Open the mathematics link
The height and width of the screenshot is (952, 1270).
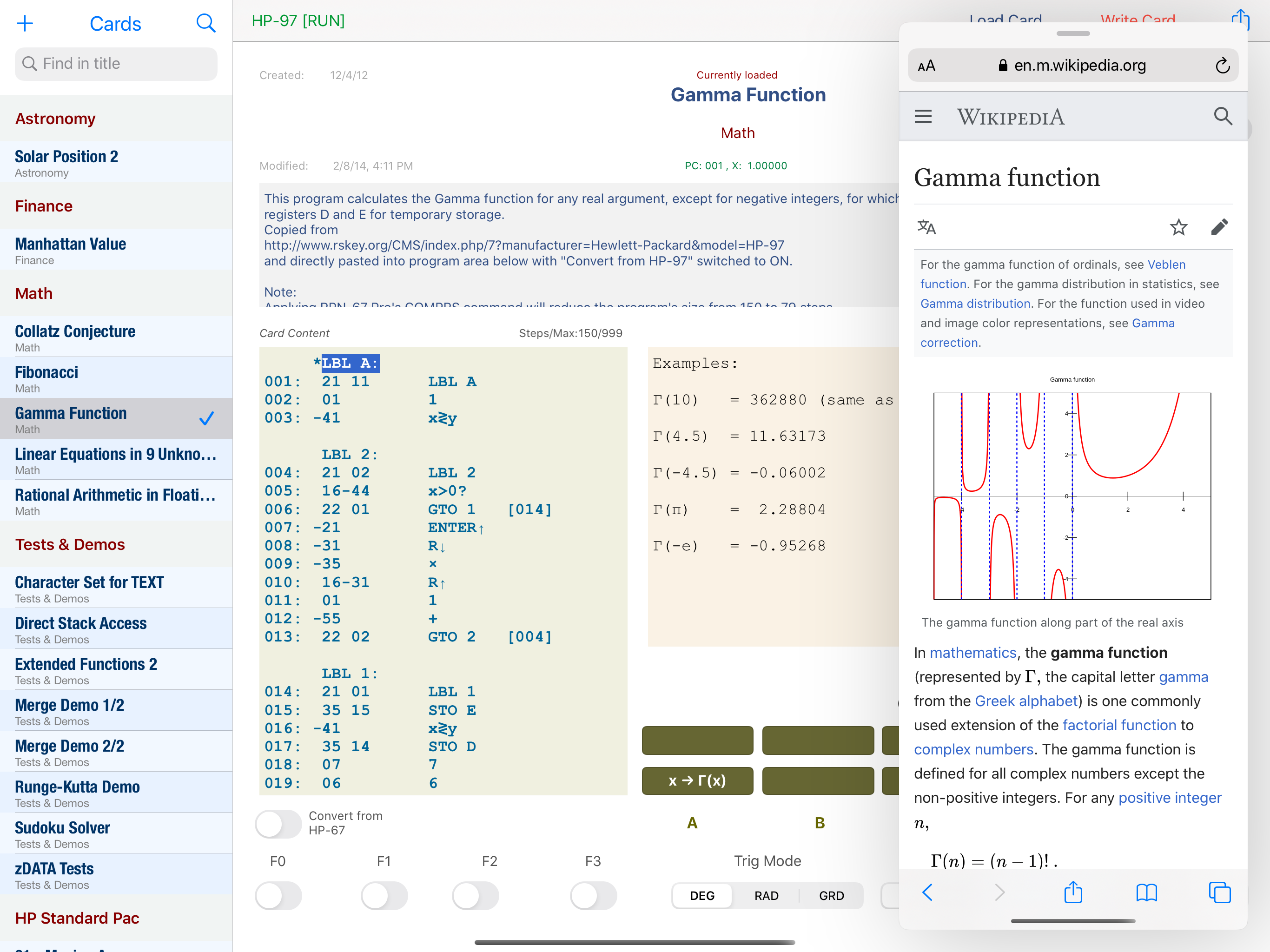[972, 653]
